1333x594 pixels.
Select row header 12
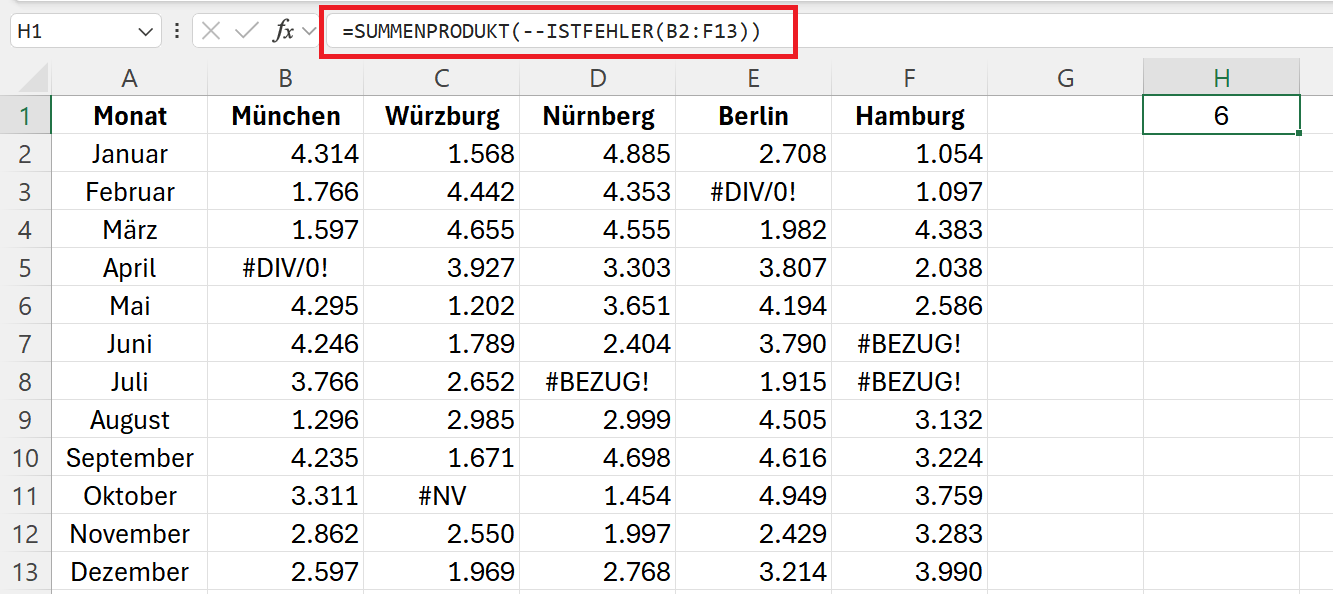click(25, 534)
